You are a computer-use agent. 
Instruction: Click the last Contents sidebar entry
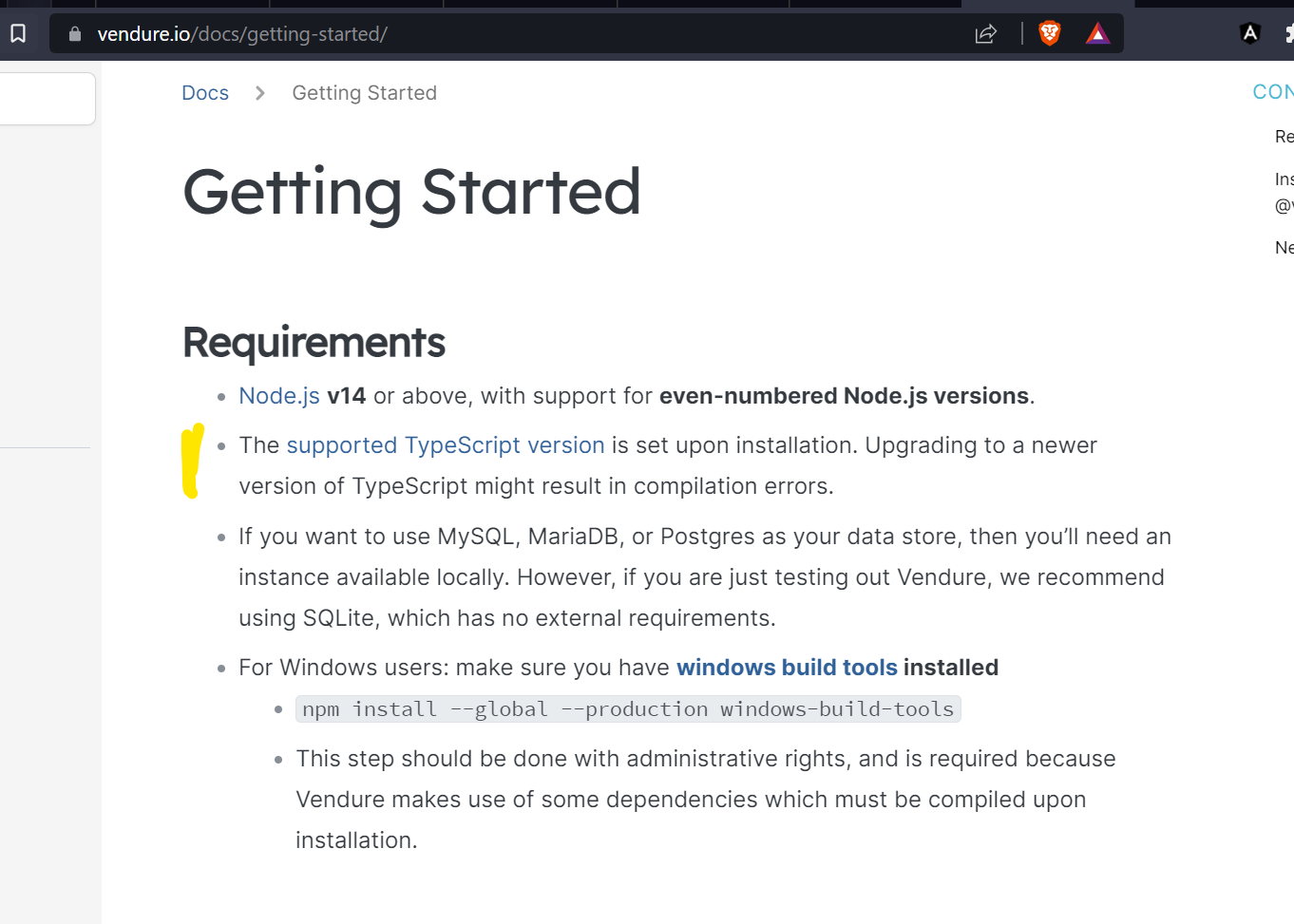pyautogui.click(x=1283, y=247)
